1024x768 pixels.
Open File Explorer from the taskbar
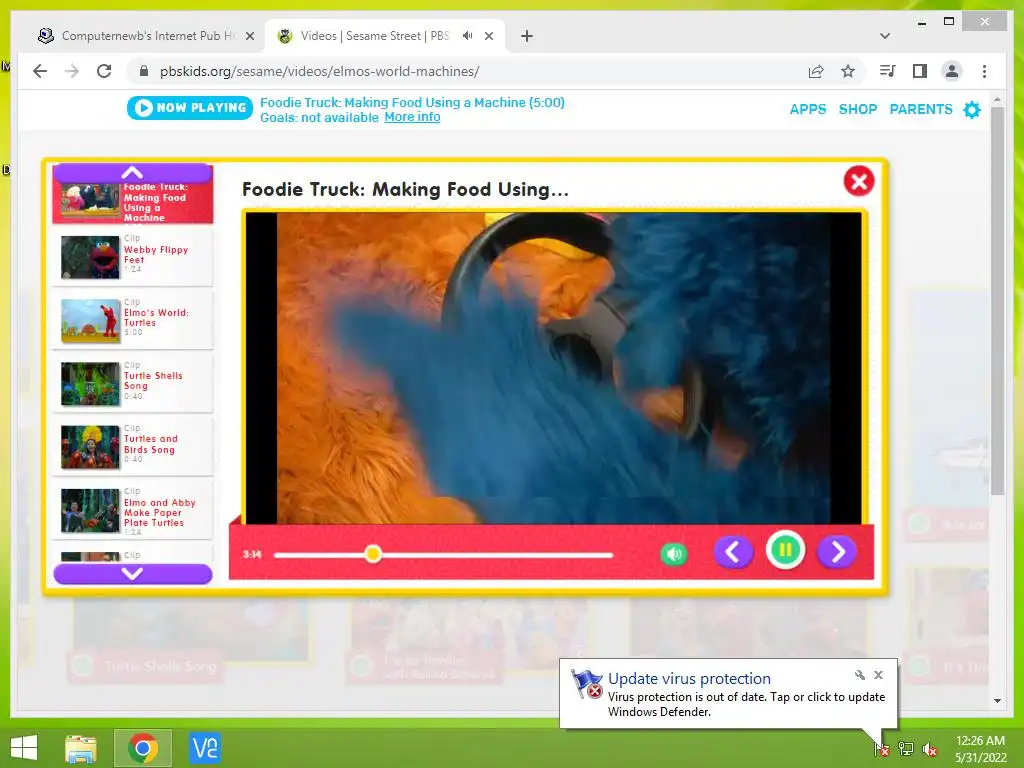tap(81, 748)
